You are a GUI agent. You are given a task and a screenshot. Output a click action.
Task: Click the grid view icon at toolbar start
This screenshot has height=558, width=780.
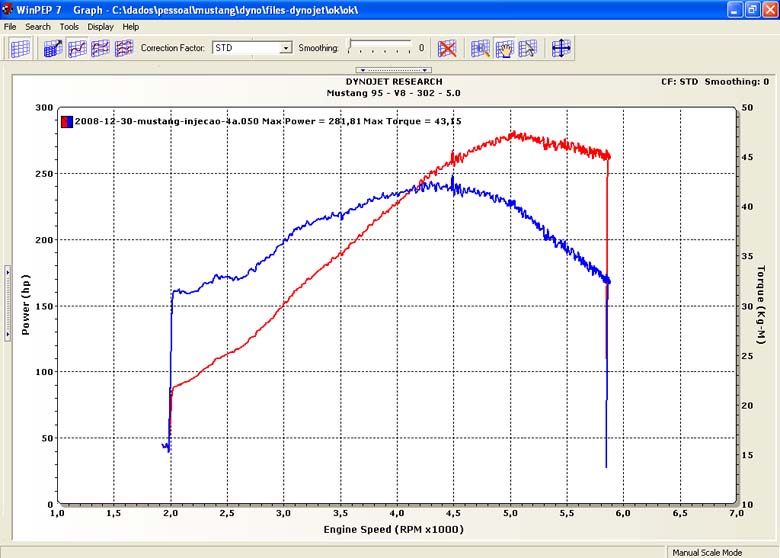[x=20, y=48]
